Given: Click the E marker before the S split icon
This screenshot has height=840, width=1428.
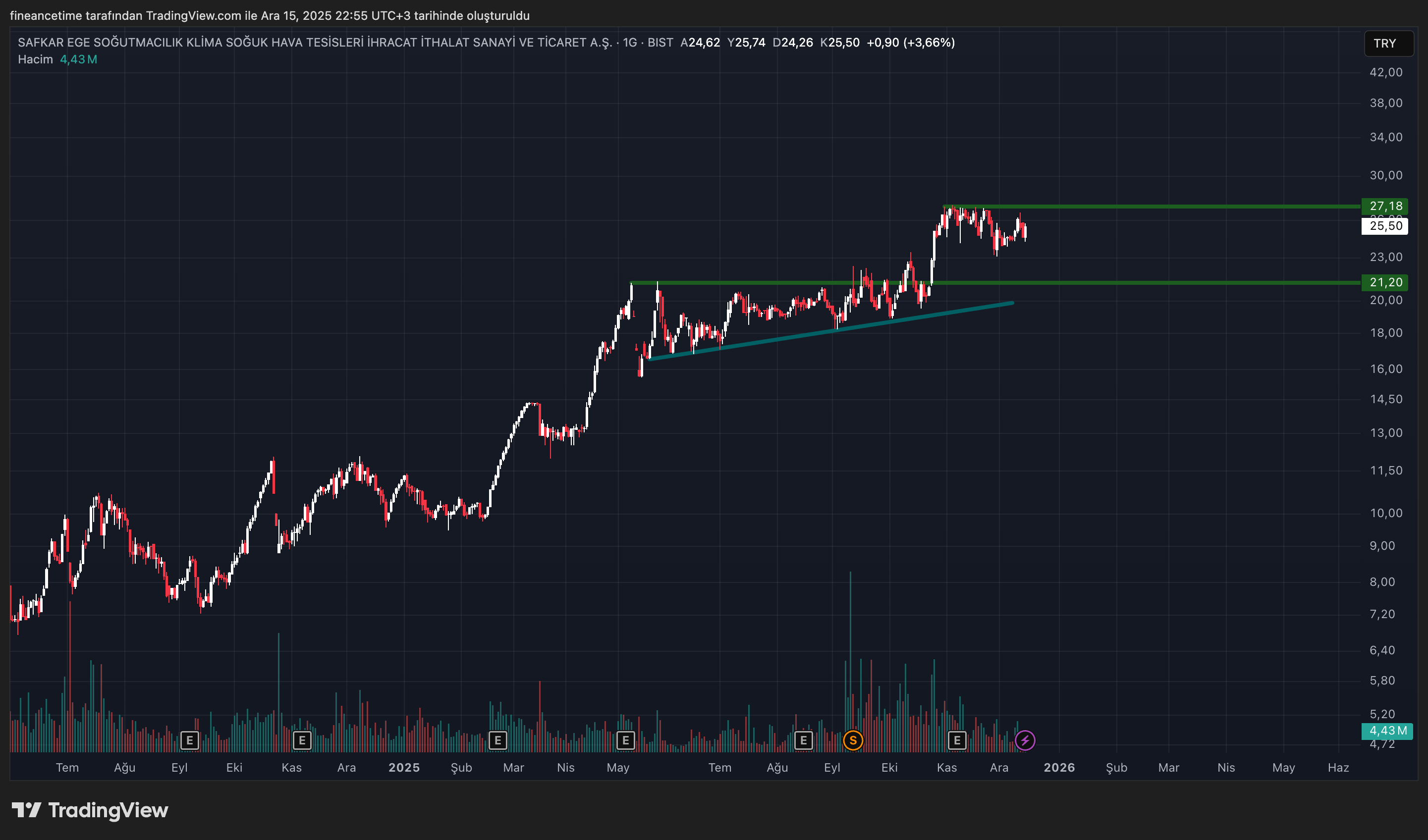Looking at the screenshot, I should click(803, 740).
